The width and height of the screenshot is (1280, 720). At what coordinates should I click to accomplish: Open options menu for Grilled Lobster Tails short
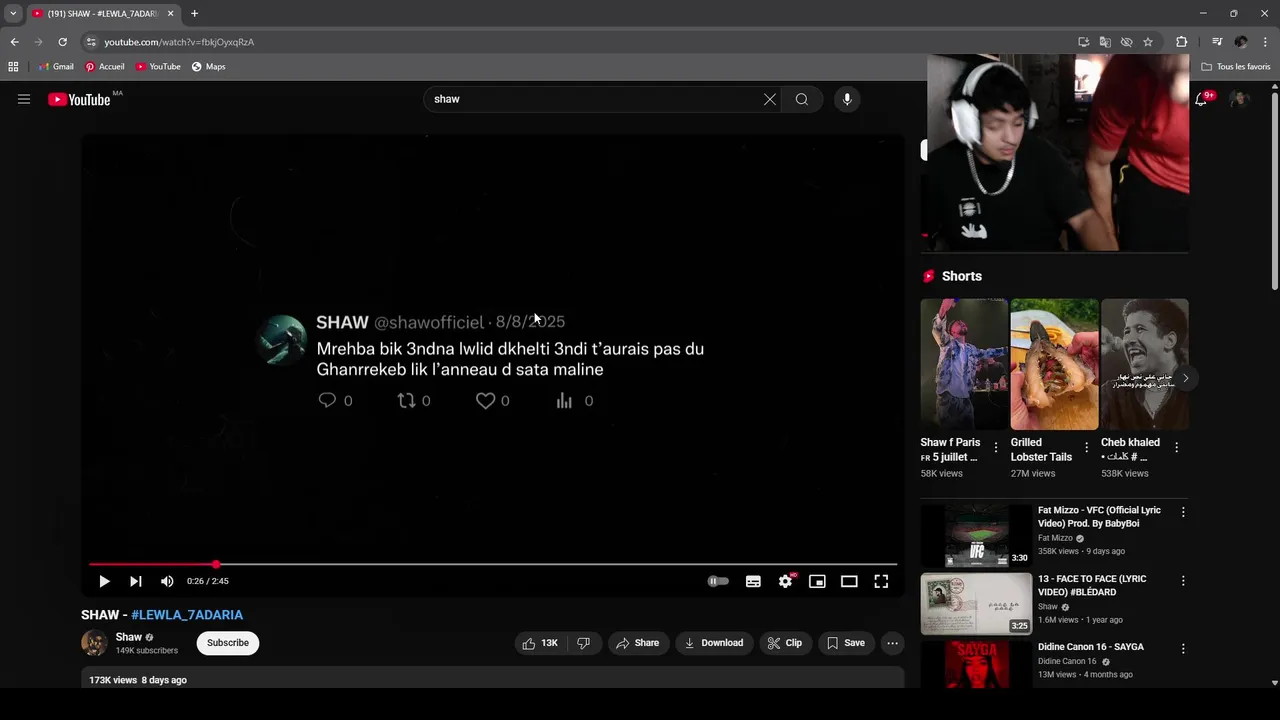pyautogui.click(x=1086, y=448)
